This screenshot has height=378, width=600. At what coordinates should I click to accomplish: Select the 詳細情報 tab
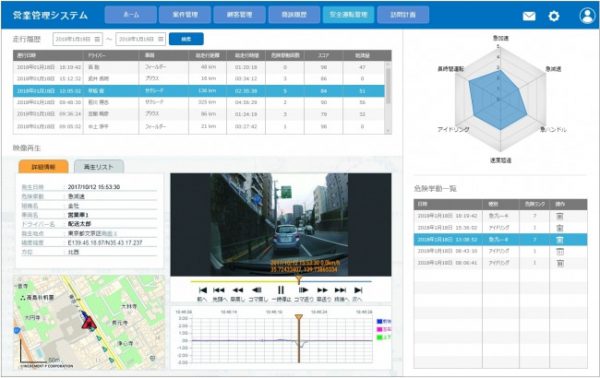coord(43,166)
